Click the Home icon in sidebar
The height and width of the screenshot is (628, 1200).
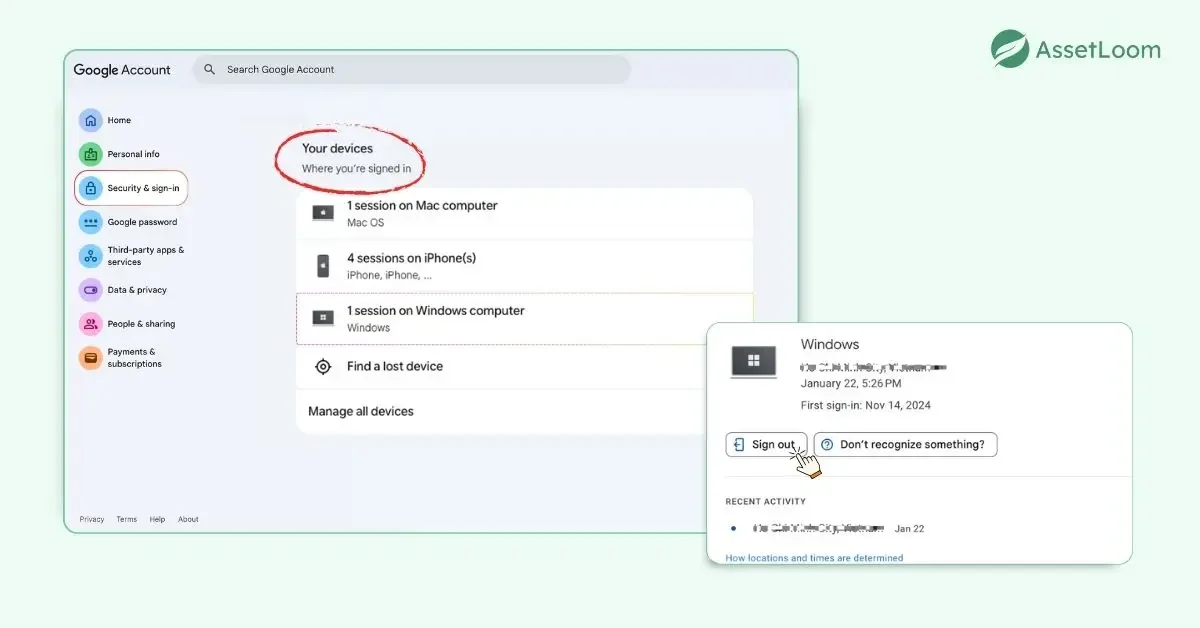click(91, 120)
